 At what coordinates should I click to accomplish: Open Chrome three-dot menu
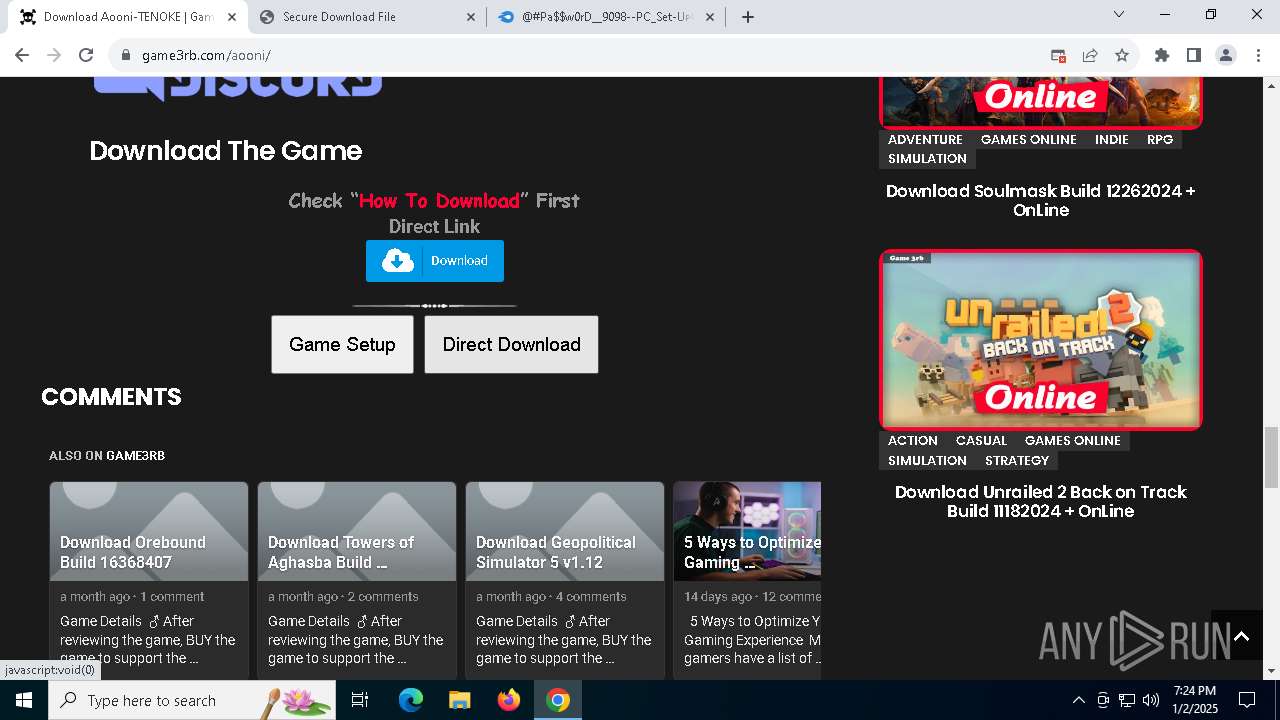pyautogui.click(x=1257, y=55)
